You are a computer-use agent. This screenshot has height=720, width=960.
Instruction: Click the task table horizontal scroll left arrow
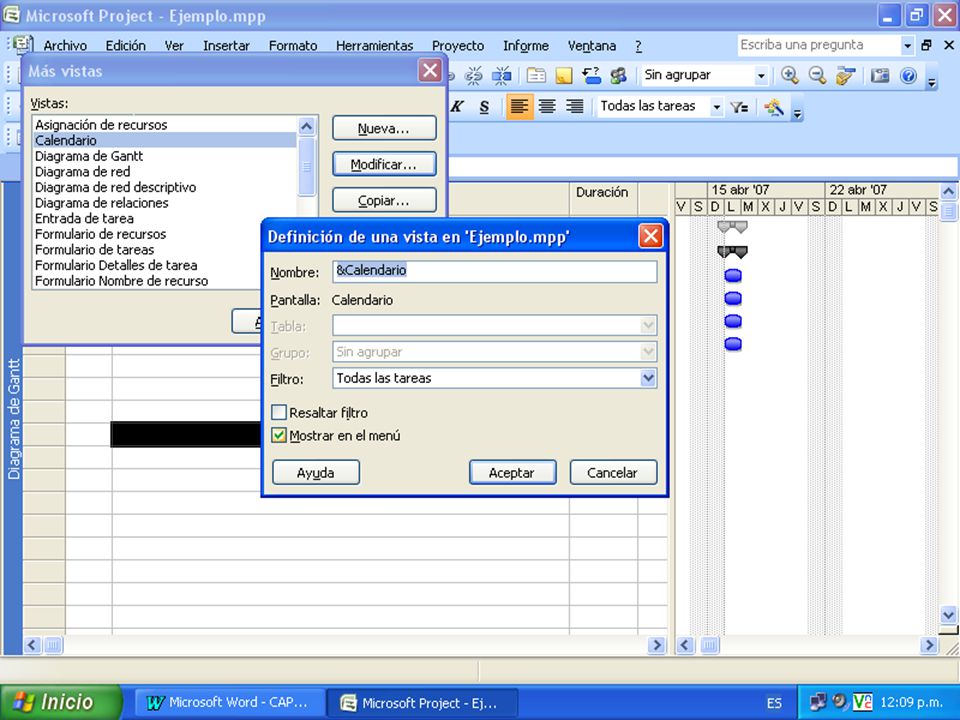click(32, 645)
